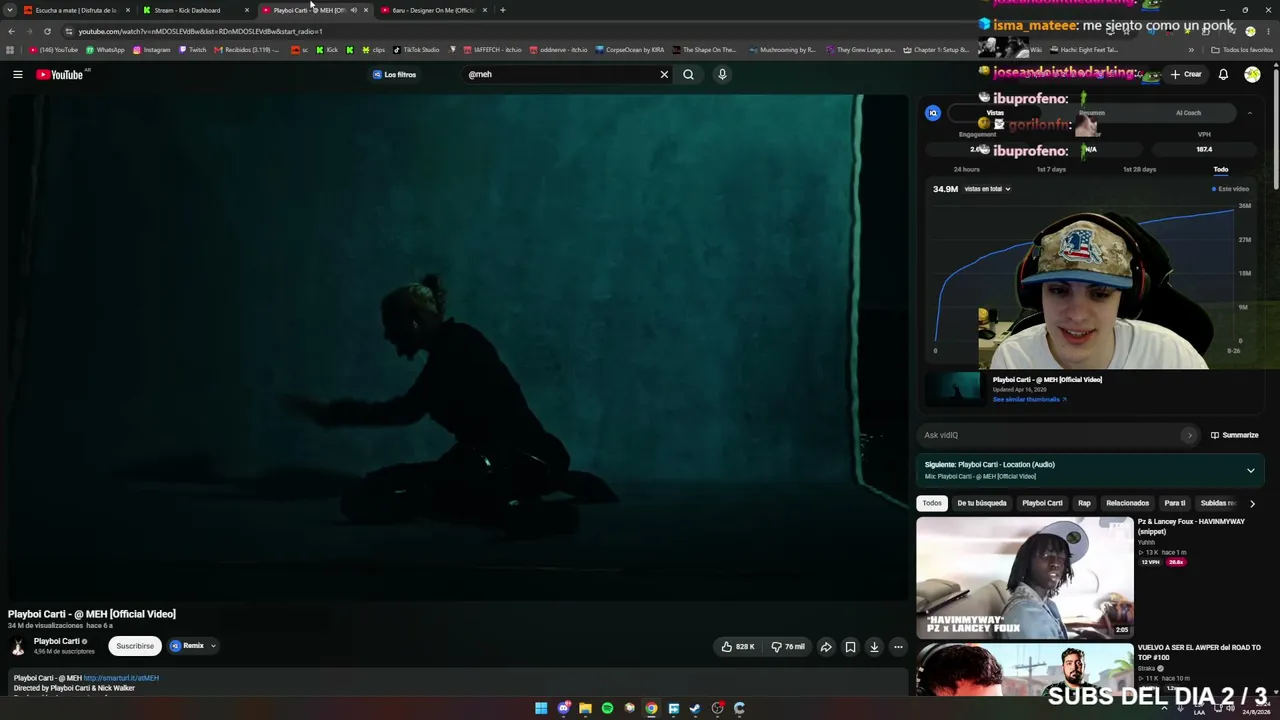Go to YouTube home via logo

point(60,74)
